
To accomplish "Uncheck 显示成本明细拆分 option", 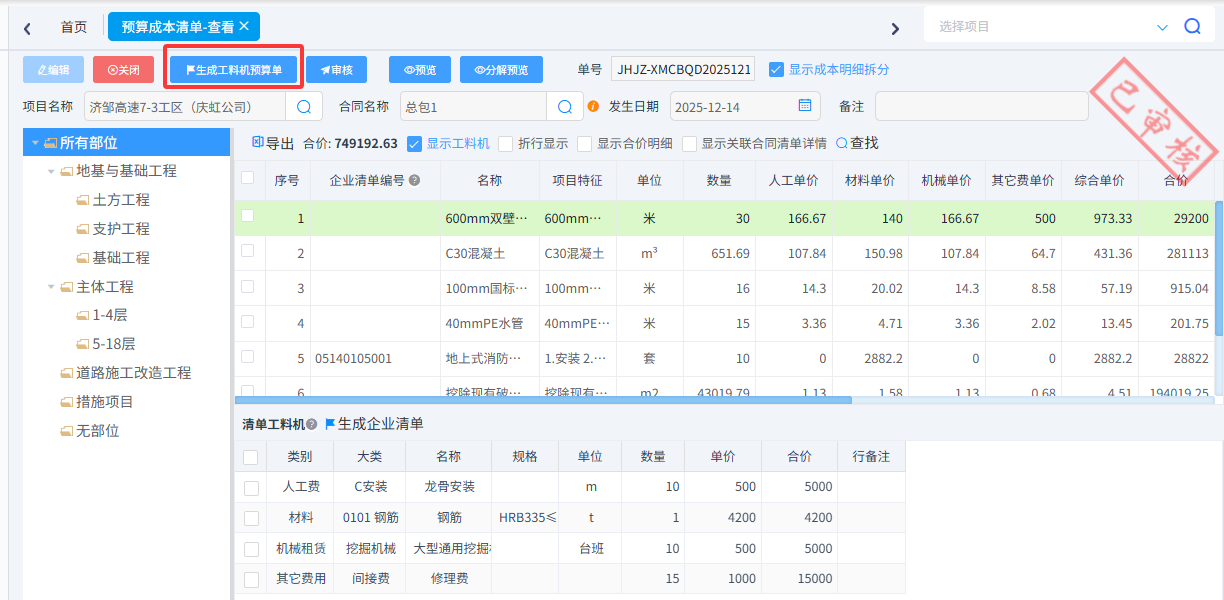I will pyautogui.click(x=777, y=69).
